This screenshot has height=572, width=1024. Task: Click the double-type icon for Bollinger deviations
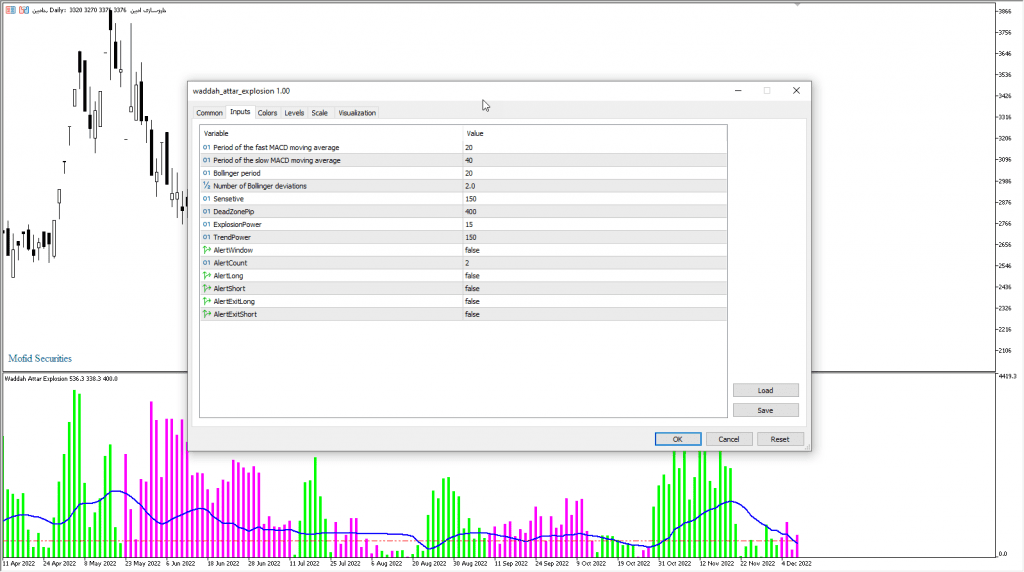coord(207,186)
